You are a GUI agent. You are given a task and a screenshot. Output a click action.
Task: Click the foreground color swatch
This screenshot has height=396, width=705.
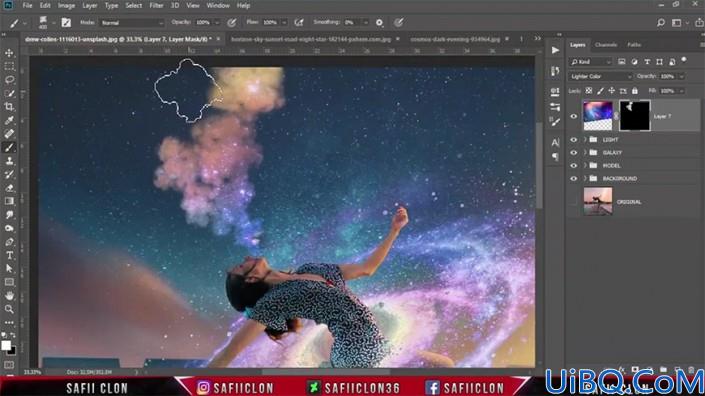[6, 345]
